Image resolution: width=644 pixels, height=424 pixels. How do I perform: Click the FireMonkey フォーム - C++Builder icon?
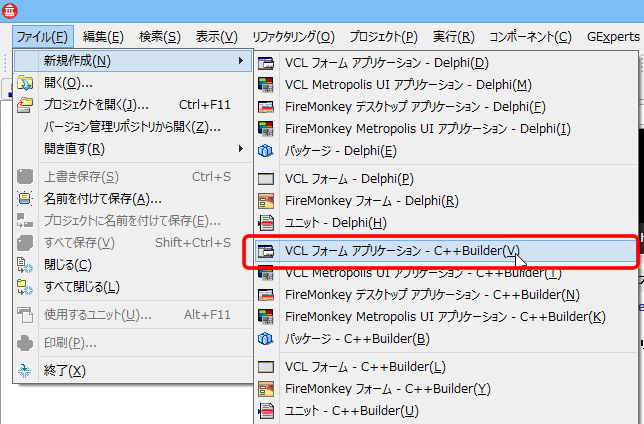(x=266, y=389)
